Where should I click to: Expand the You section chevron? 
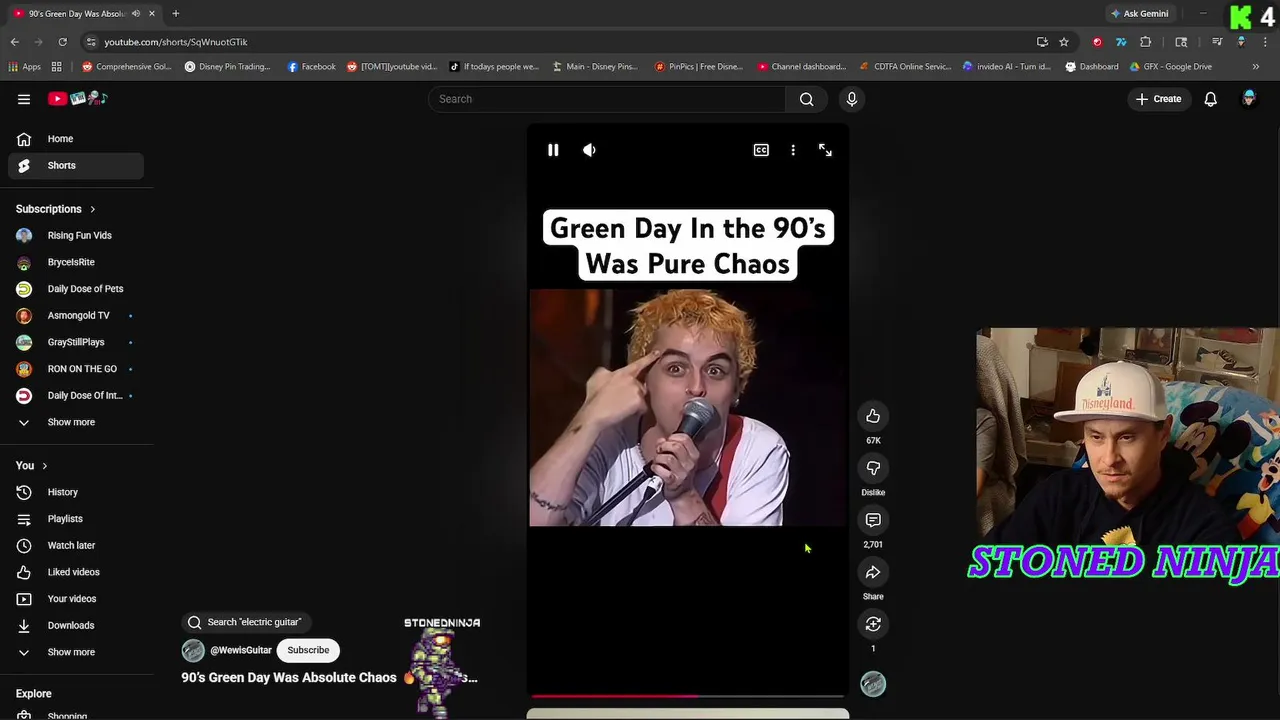click(44, 466)
